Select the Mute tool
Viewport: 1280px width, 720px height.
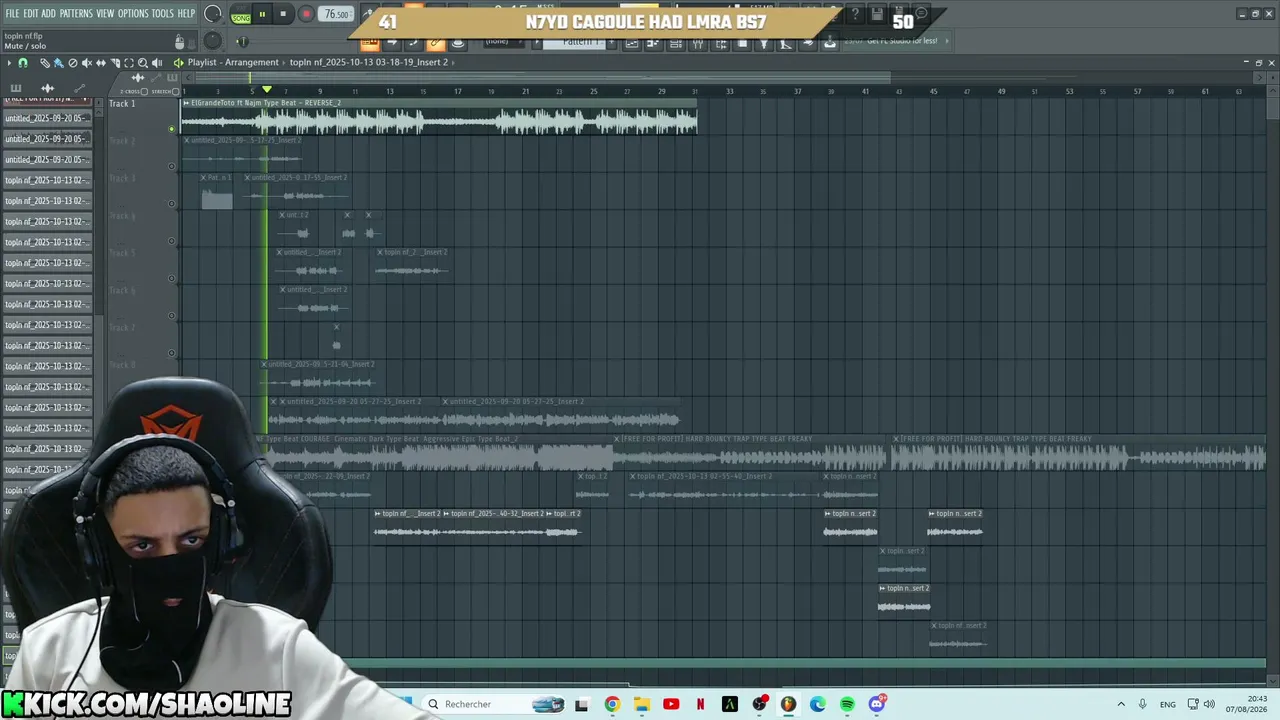(x=86, y=63)
